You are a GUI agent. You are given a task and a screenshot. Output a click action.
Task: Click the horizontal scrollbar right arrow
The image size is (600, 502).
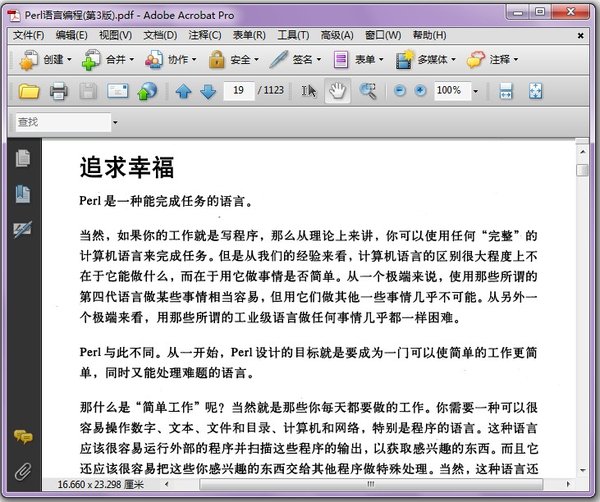568,484
